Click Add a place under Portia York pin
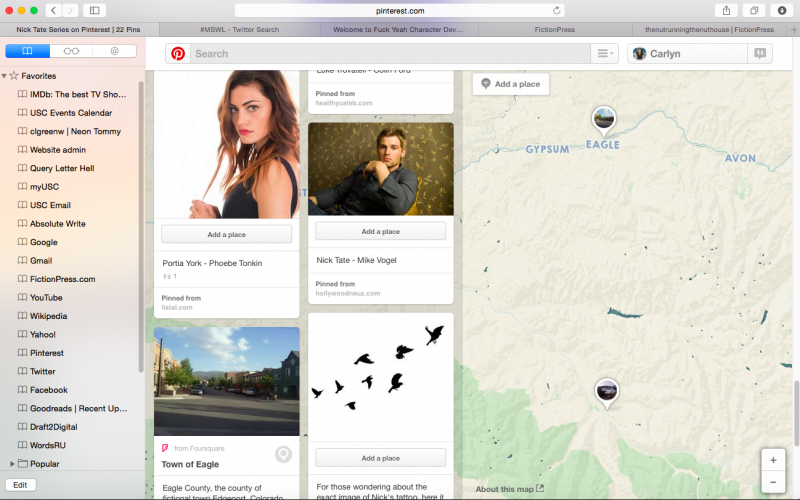 click(x=227, y=235)
